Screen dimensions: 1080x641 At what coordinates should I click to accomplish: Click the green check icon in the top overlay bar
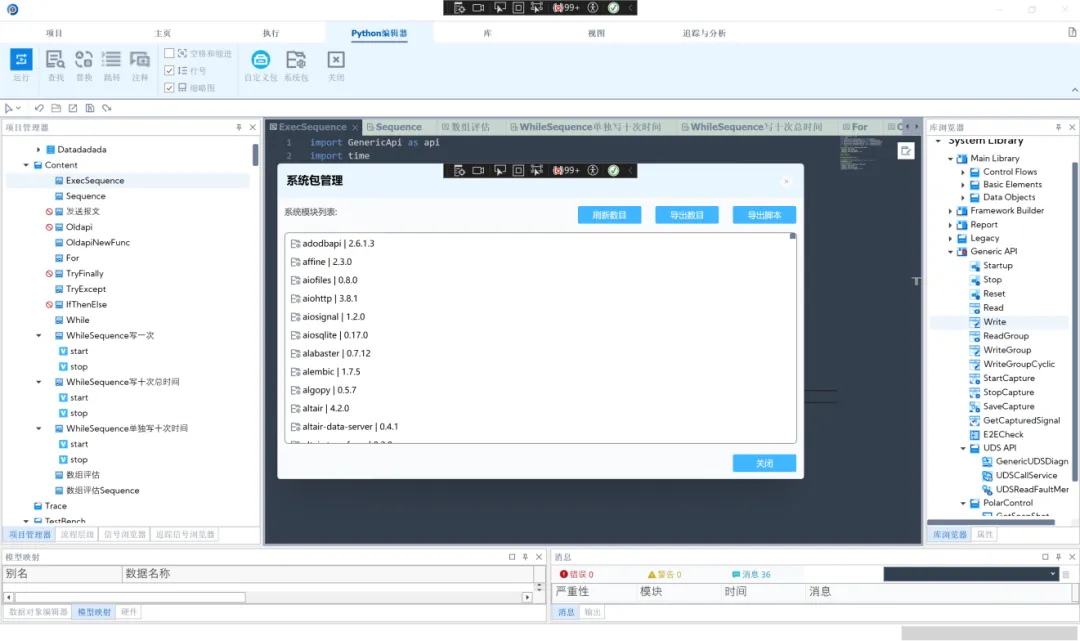pyautogui.click(x=613, y=8)
